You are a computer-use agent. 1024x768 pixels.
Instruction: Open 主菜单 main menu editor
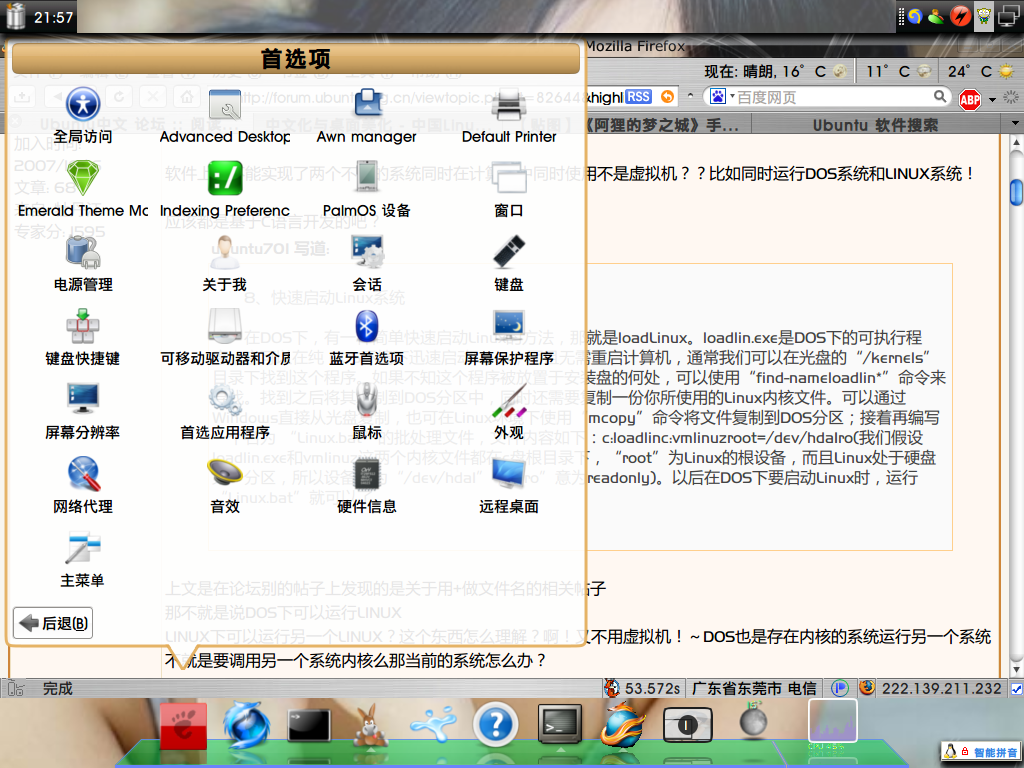click(83, 559)
